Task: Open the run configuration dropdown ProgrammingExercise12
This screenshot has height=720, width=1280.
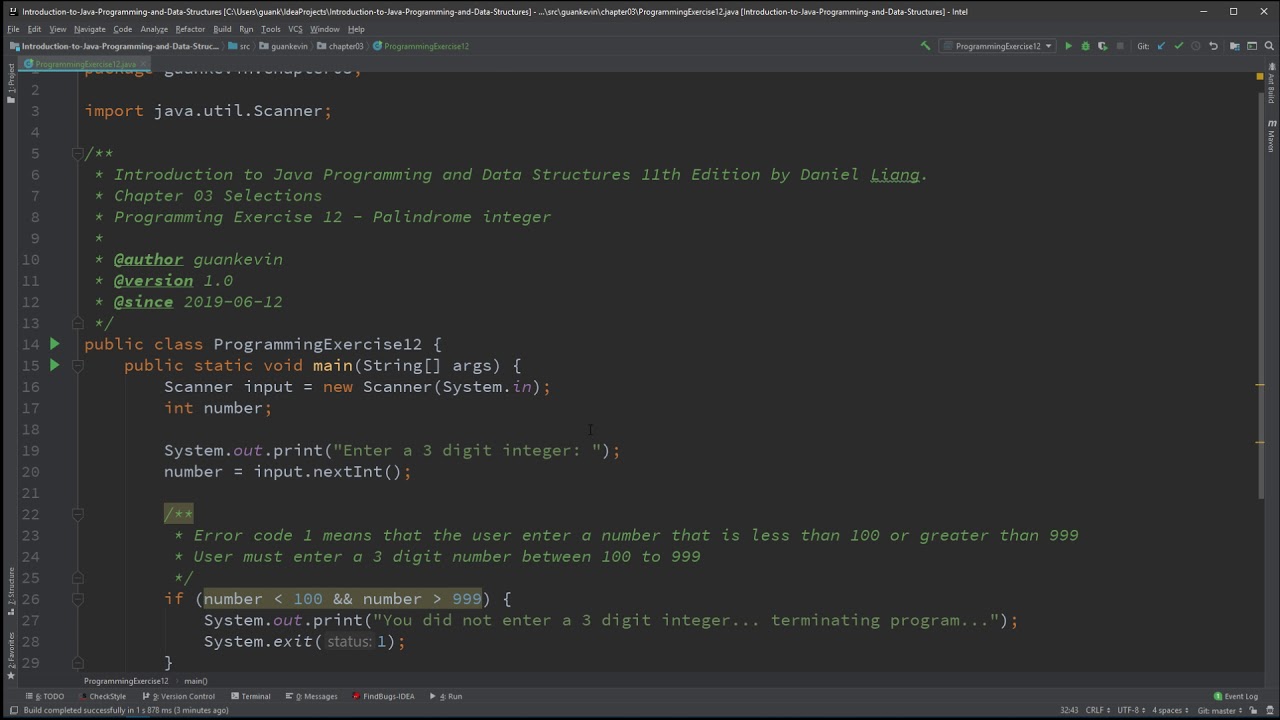Action: click(x=998, y=46)
